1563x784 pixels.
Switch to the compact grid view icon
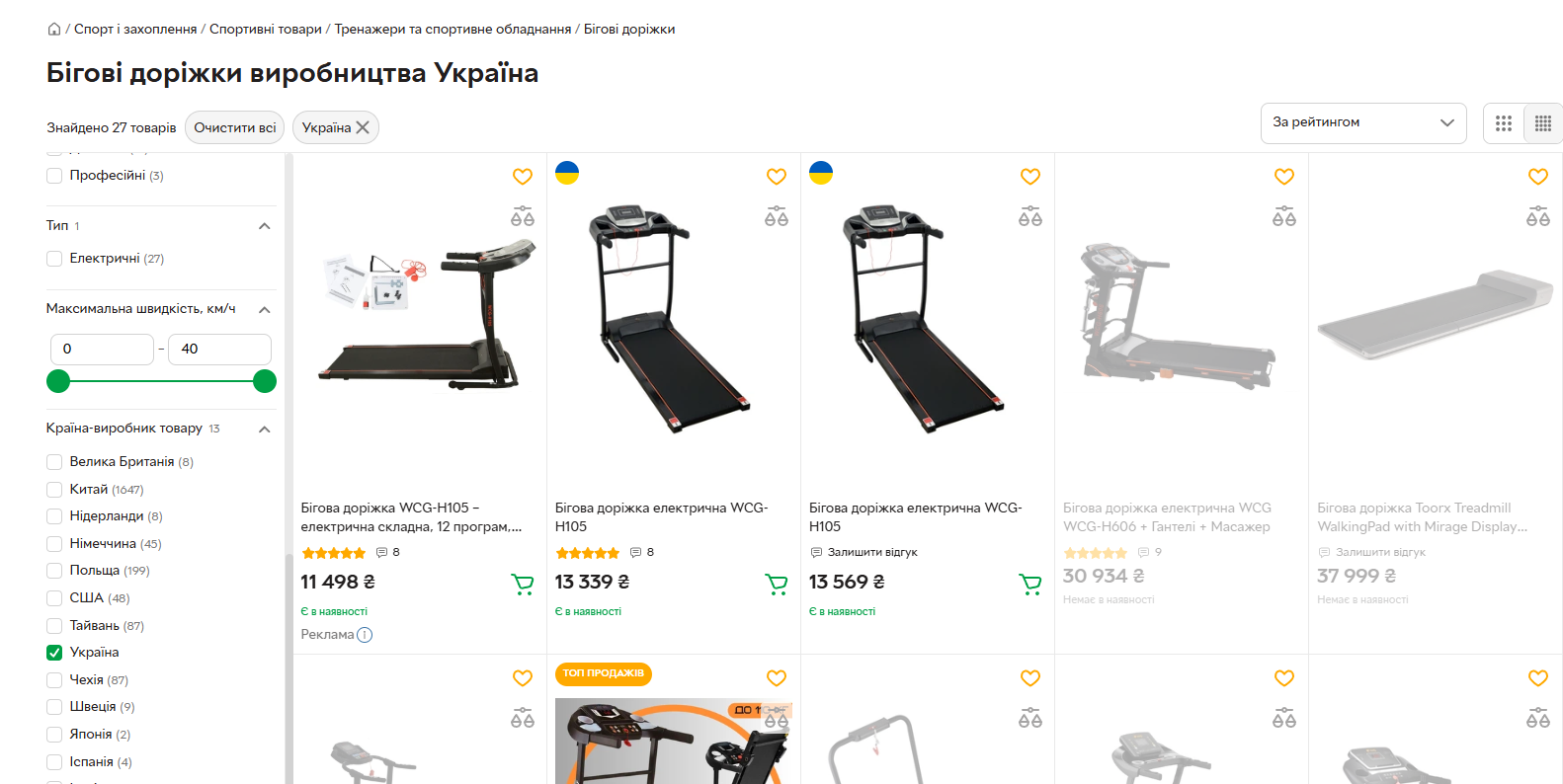point(1543,123)
